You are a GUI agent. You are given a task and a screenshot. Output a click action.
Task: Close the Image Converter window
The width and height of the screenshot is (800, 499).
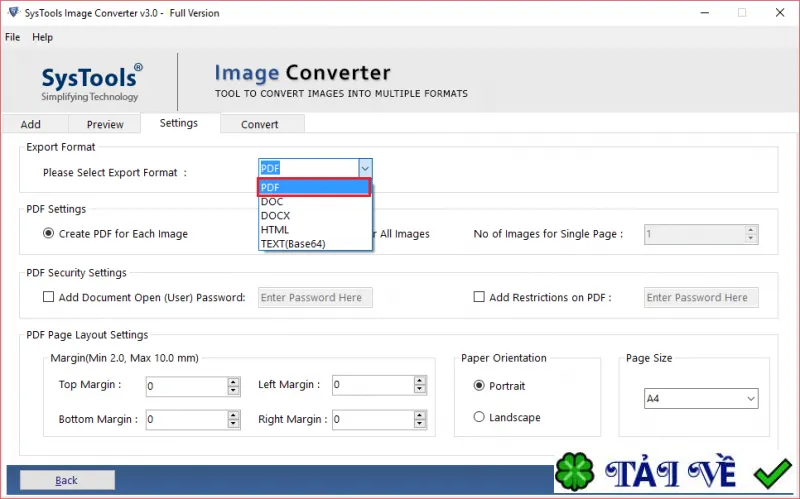click(780, 13)
